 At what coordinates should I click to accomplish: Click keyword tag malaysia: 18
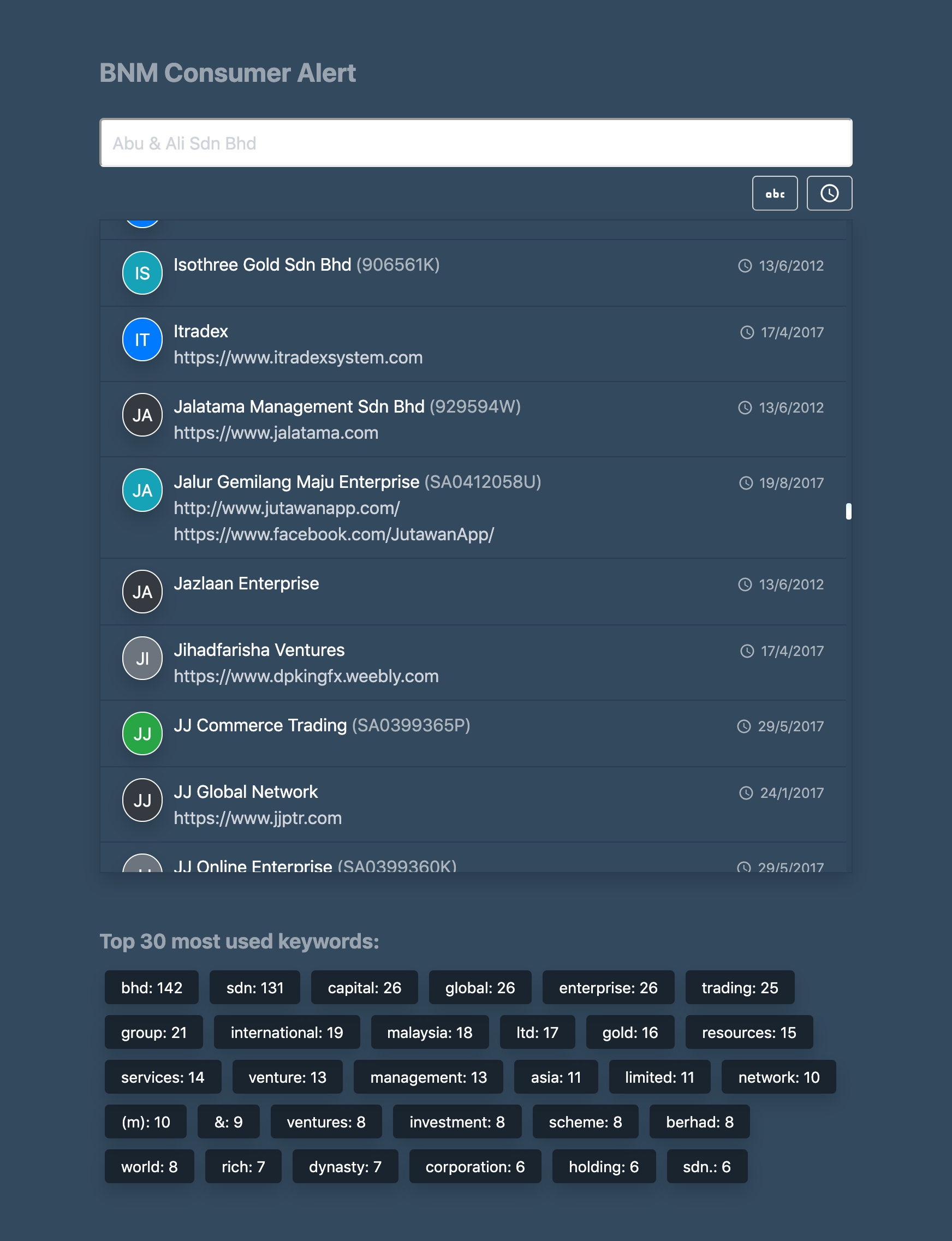[430, 1032]
